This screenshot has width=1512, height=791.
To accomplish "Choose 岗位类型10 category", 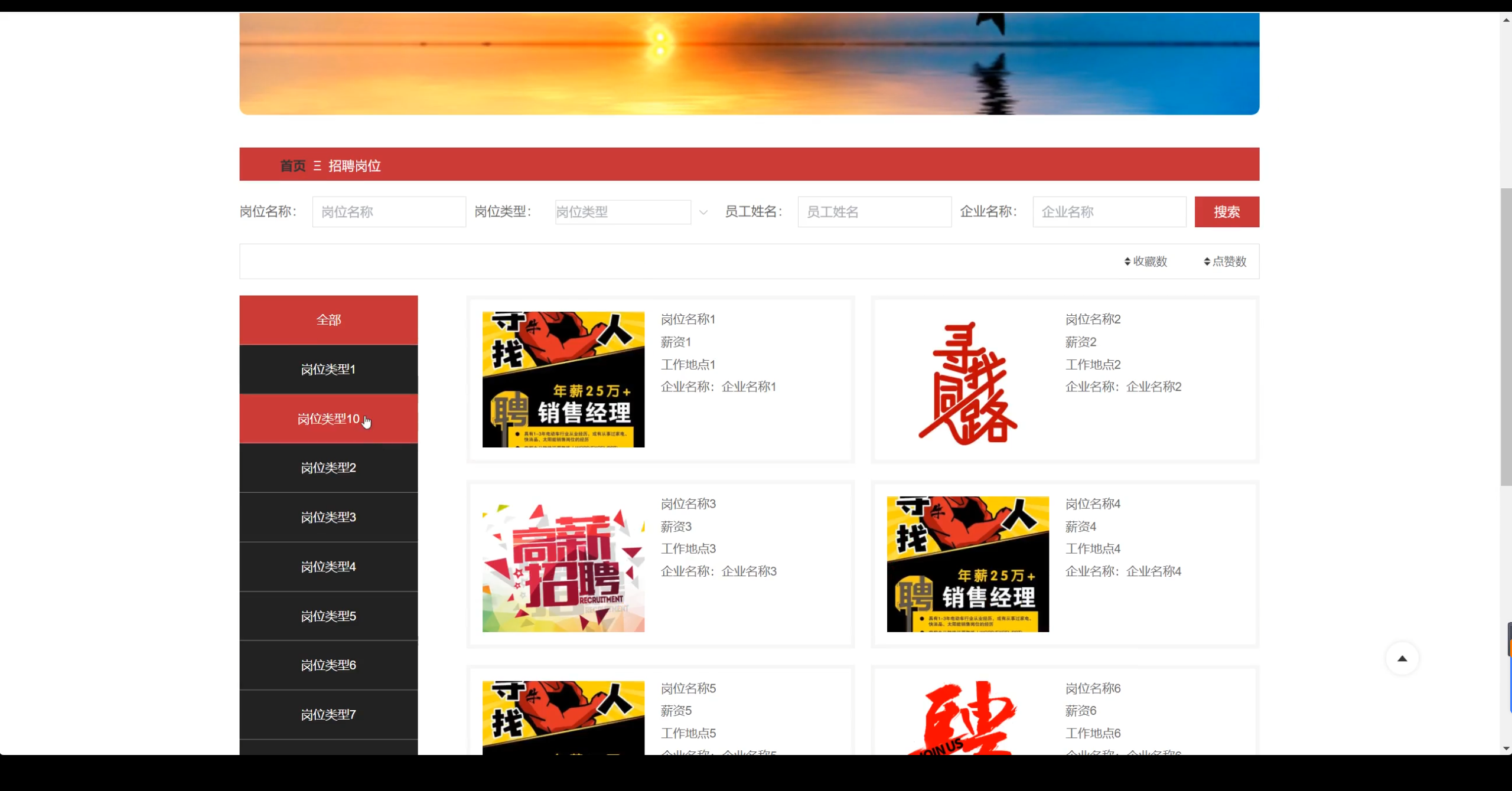I will pyautogui.click(x=328, y=419).
